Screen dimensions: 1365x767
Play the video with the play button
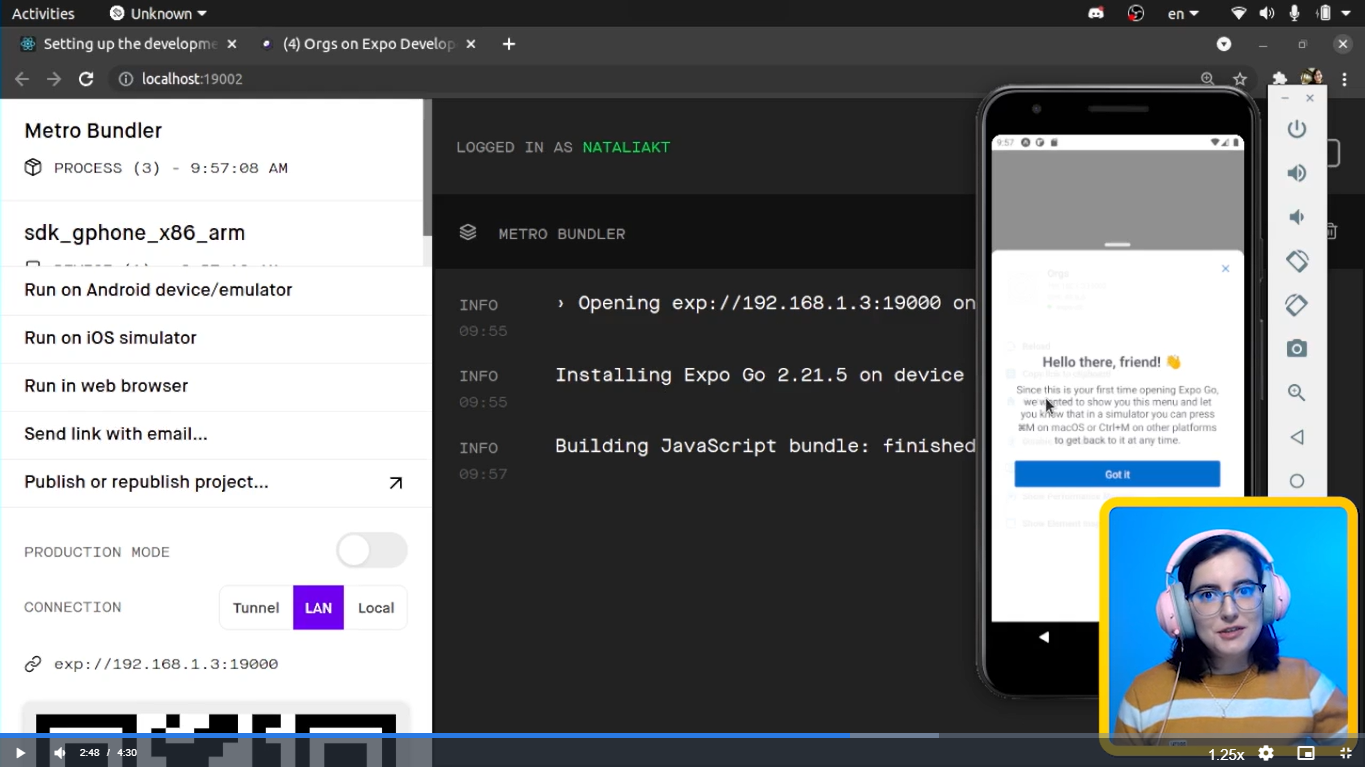pyautogui.click(x=20, y=753)
